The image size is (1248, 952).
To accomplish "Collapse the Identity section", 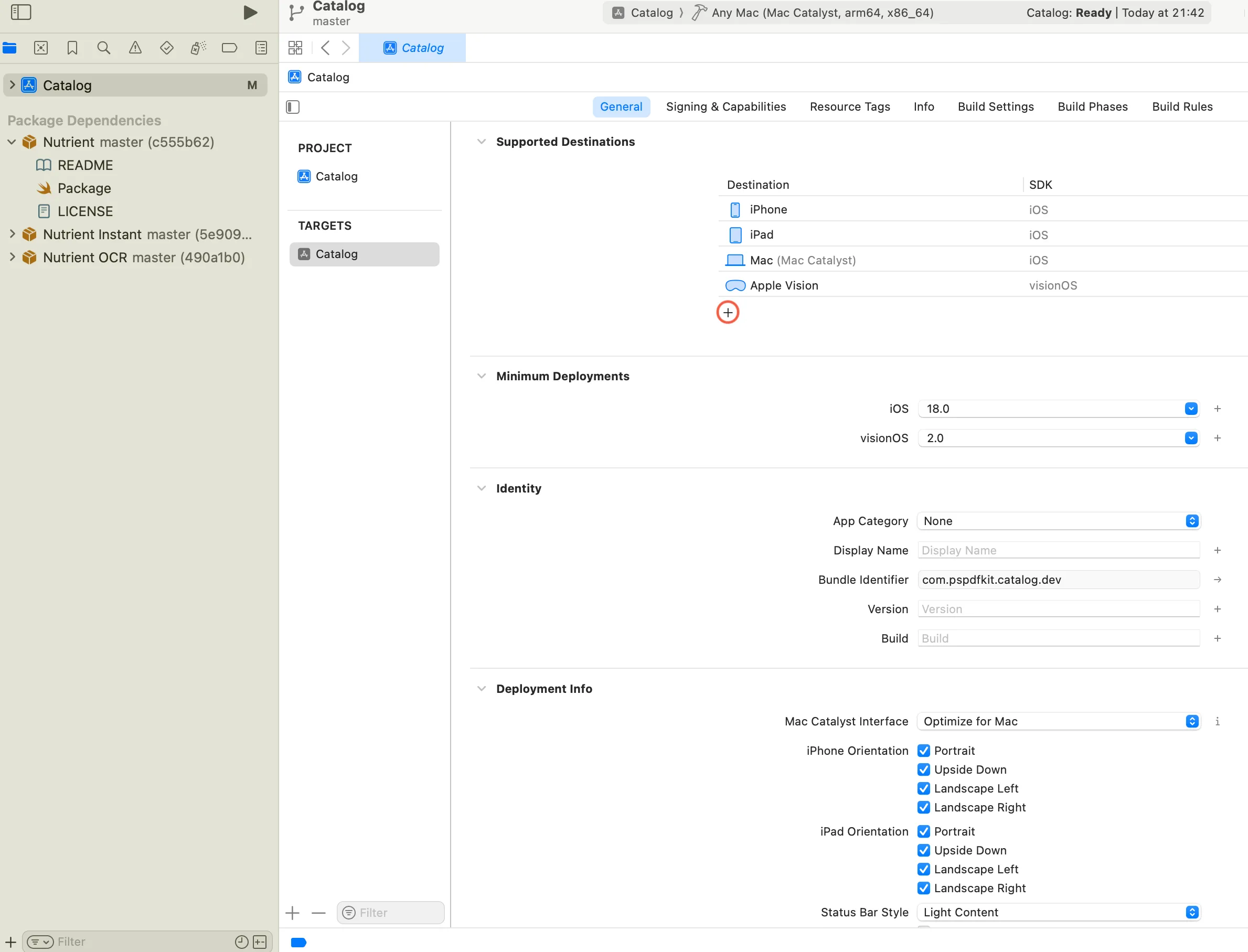I will tap(481, 488).
